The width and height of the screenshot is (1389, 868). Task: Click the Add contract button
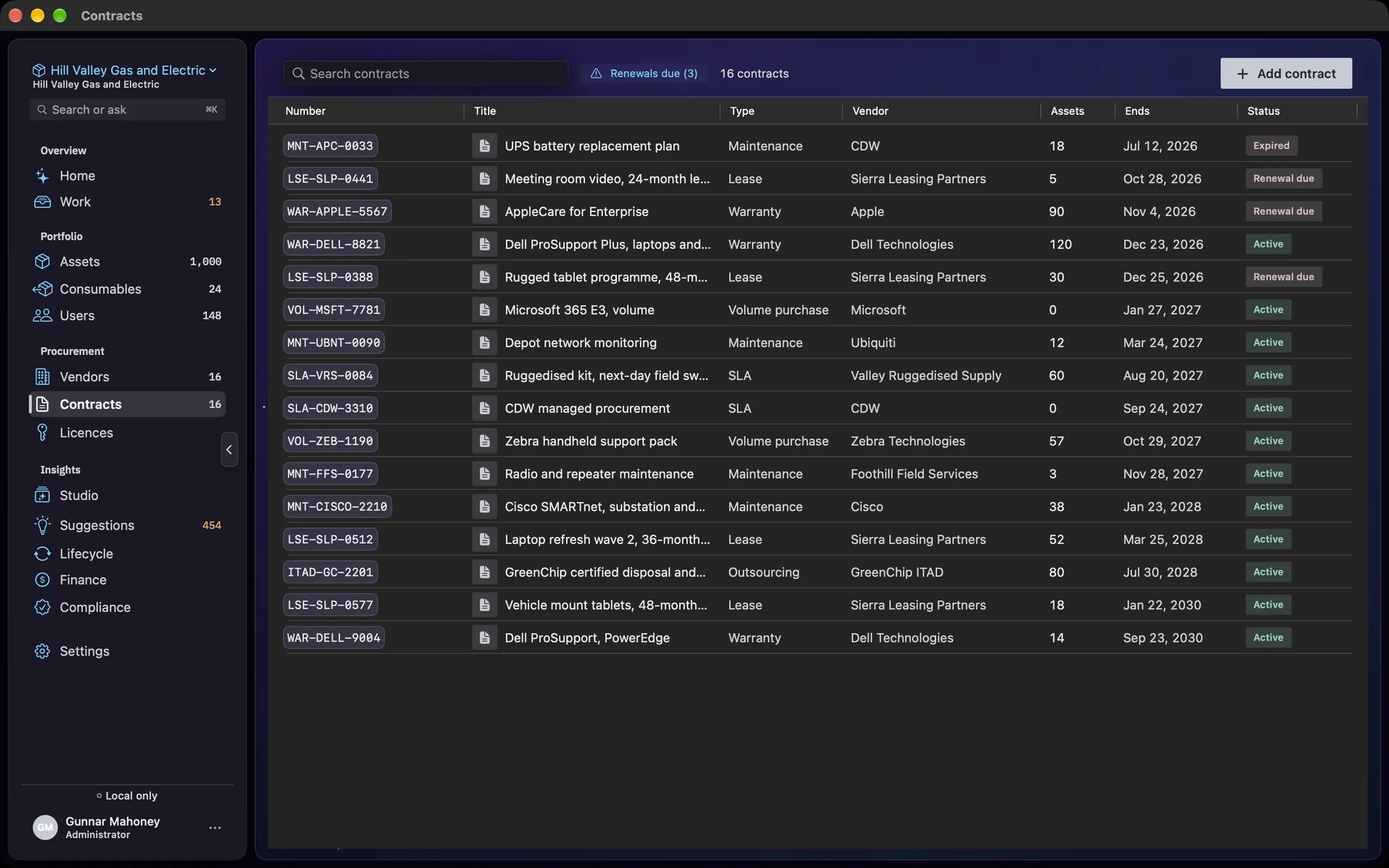(x=1286, y=74)
